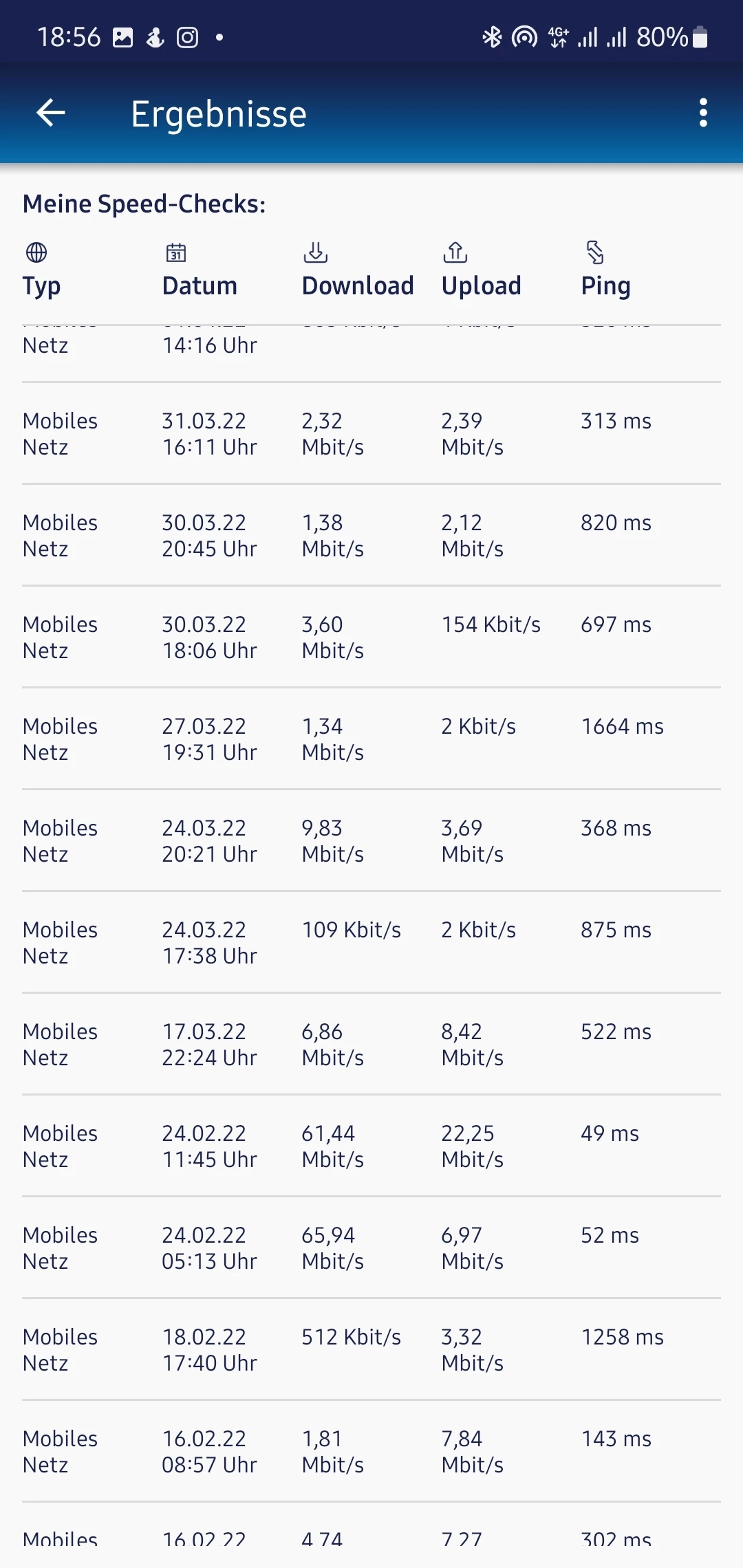The height and width of the screenshot is (1568, 743).
Task: Tap the battery icon in status bar
Action: (700, 37)
